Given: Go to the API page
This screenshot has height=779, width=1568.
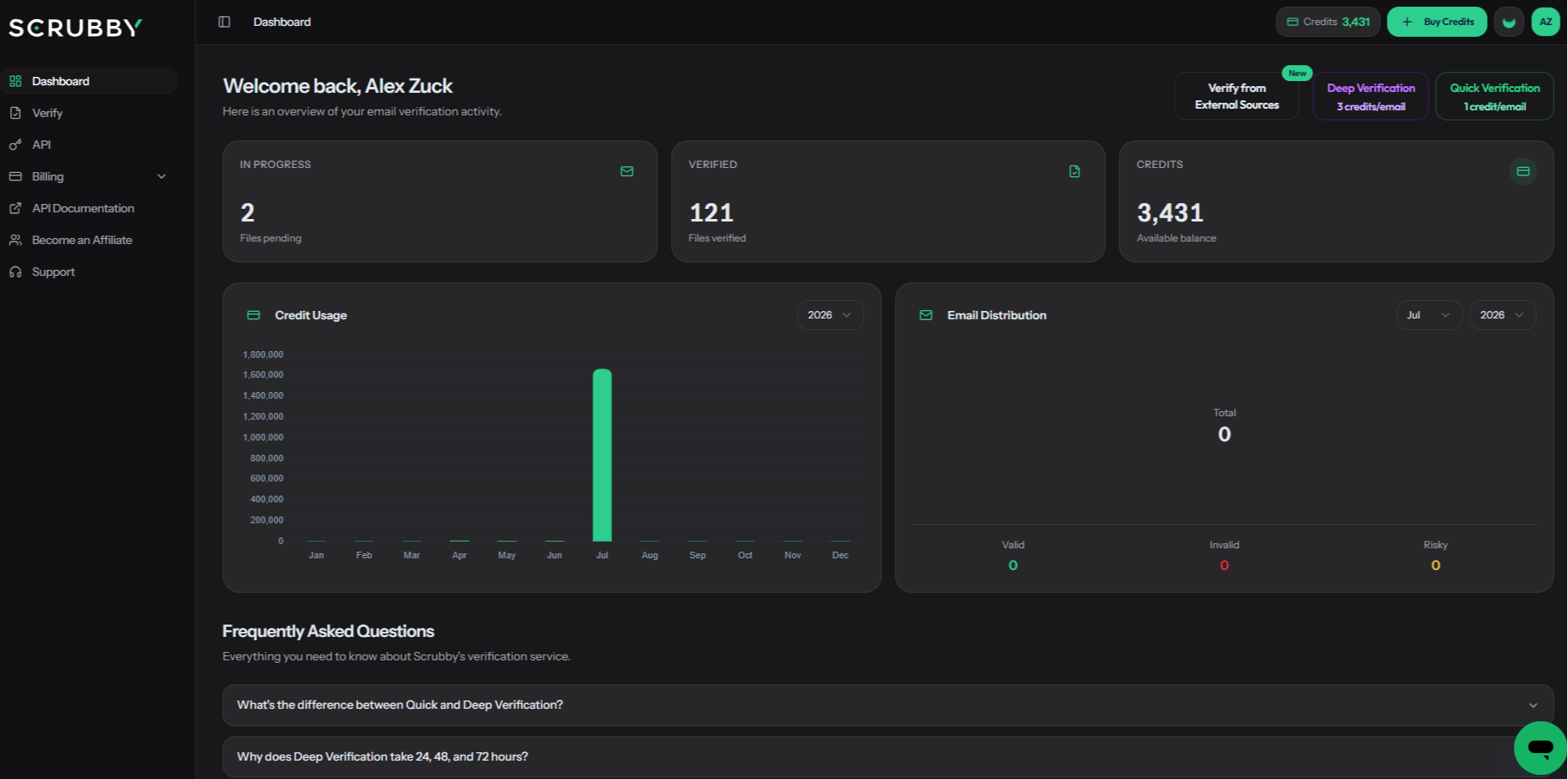Looking at the screenshot, I should coord(89,145).
